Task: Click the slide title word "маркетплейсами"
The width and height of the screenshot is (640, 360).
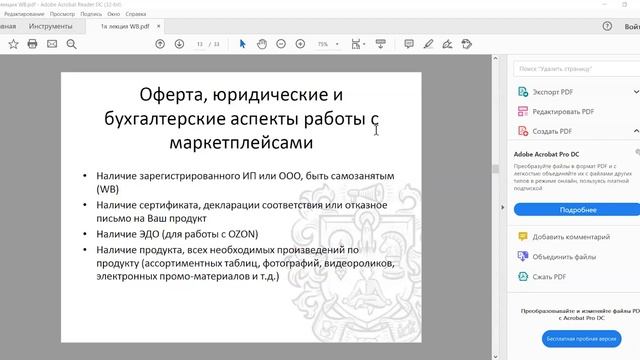Action: pyautogui.click(x=241, y=142)
